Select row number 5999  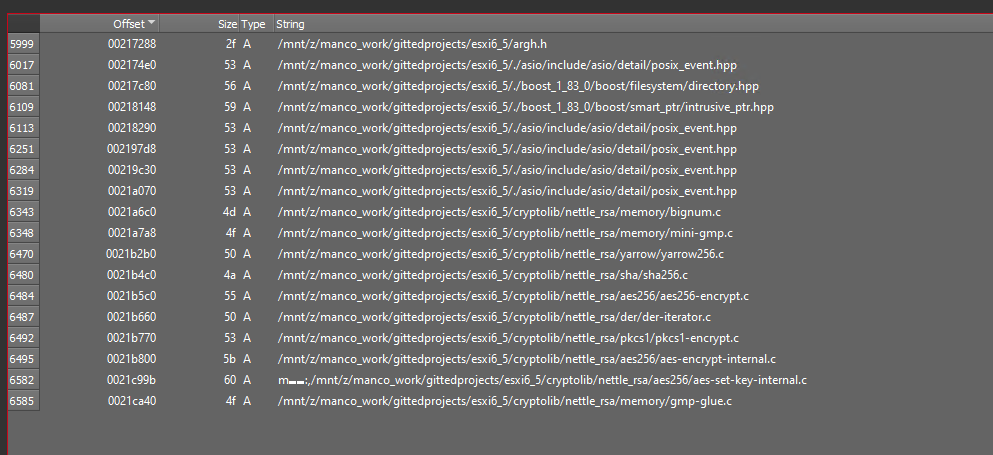[23, 44]
